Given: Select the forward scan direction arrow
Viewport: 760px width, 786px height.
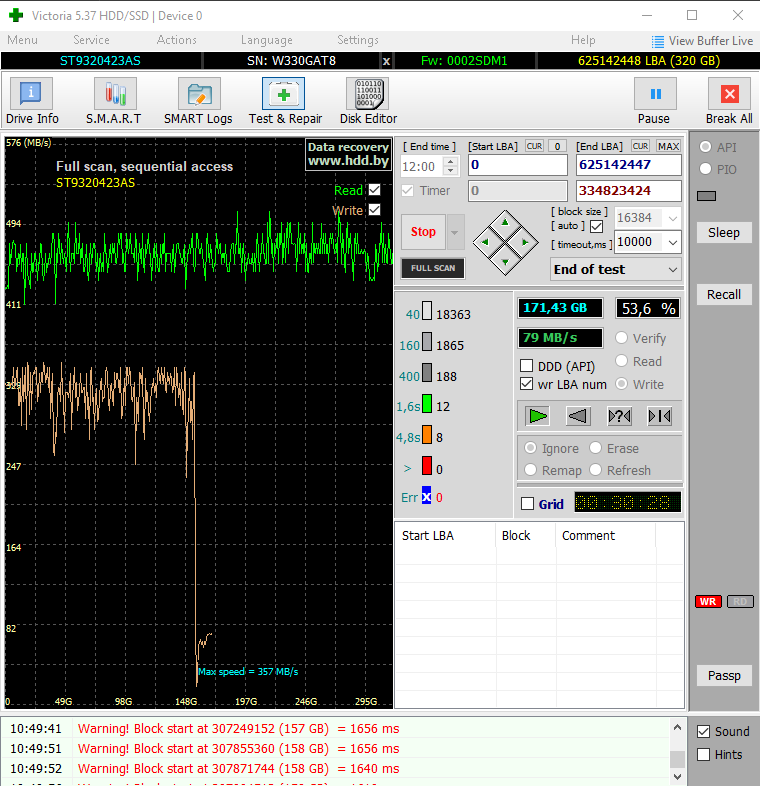Looking at the screenshot, I should [538, 416].
